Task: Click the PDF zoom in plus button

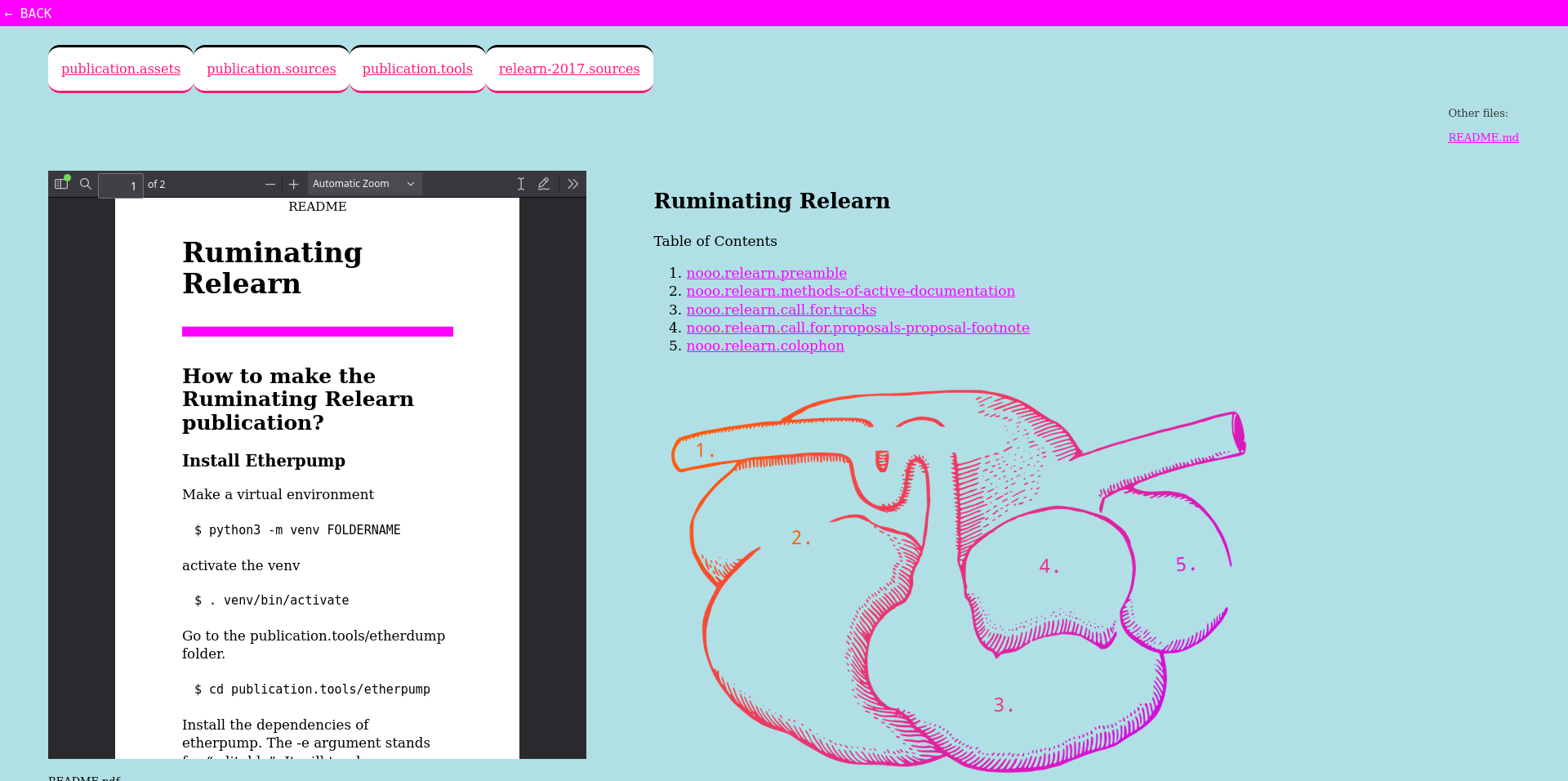Action: point(294,185)
